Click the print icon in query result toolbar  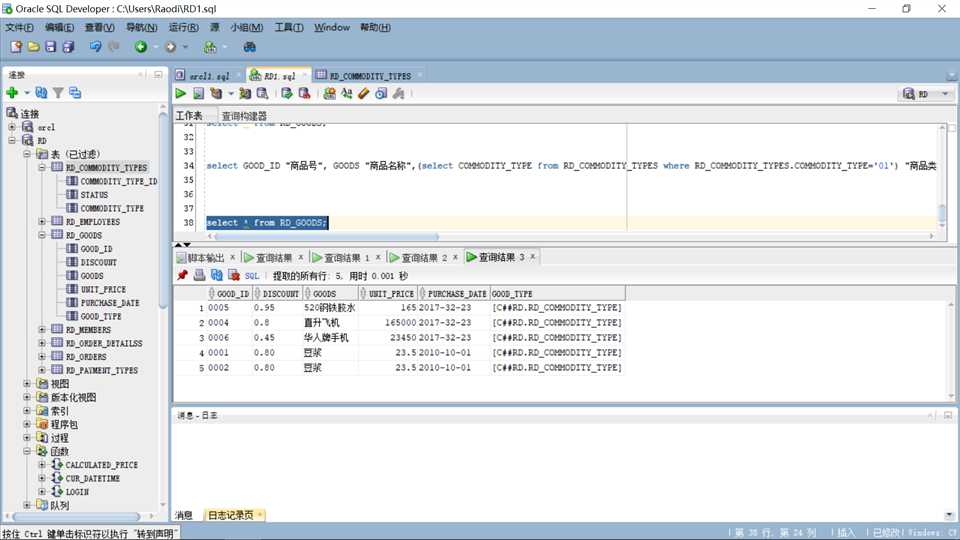[199, 276]
